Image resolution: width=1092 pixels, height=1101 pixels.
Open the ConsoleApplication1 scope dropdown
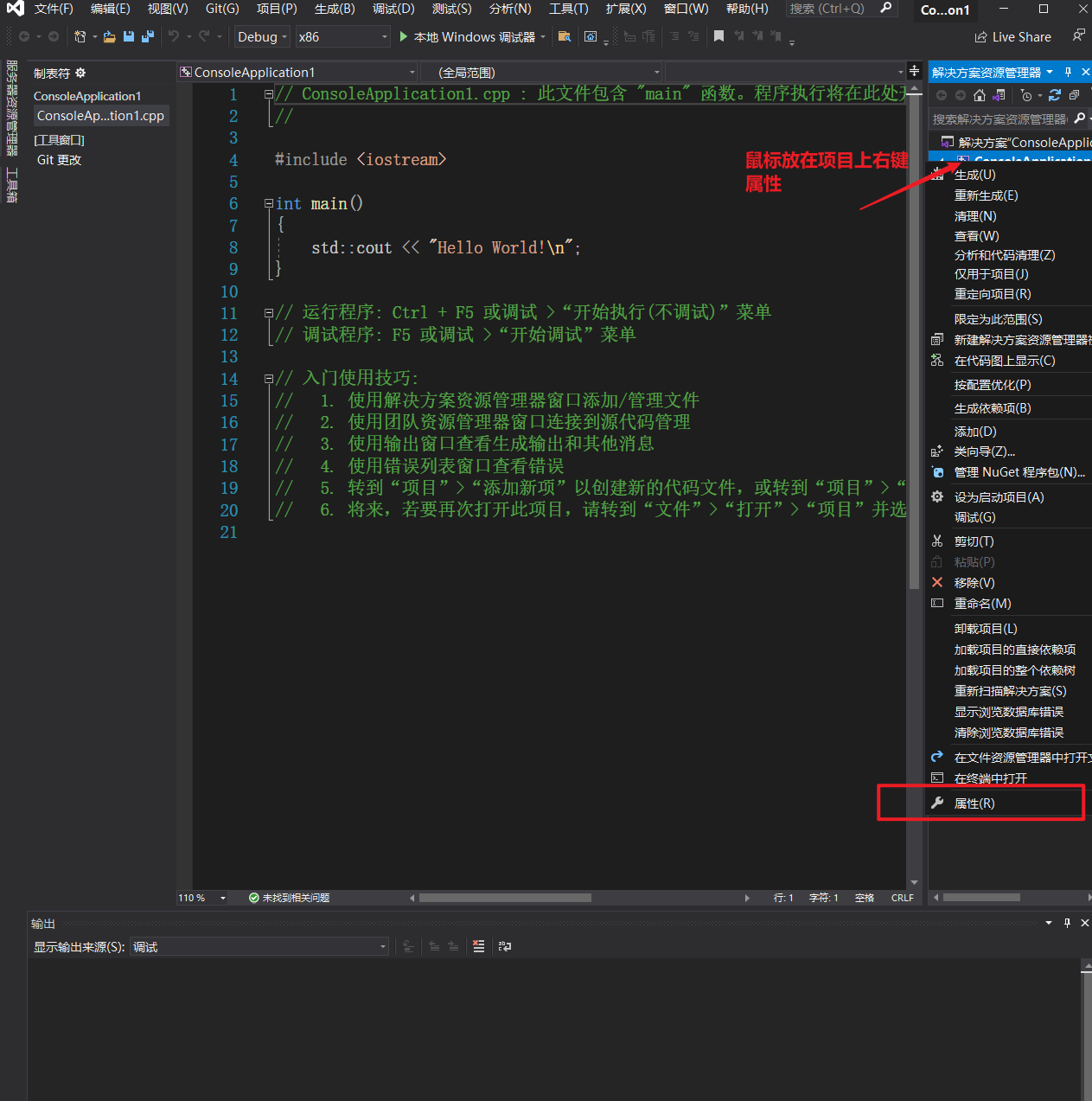[297, 72]
